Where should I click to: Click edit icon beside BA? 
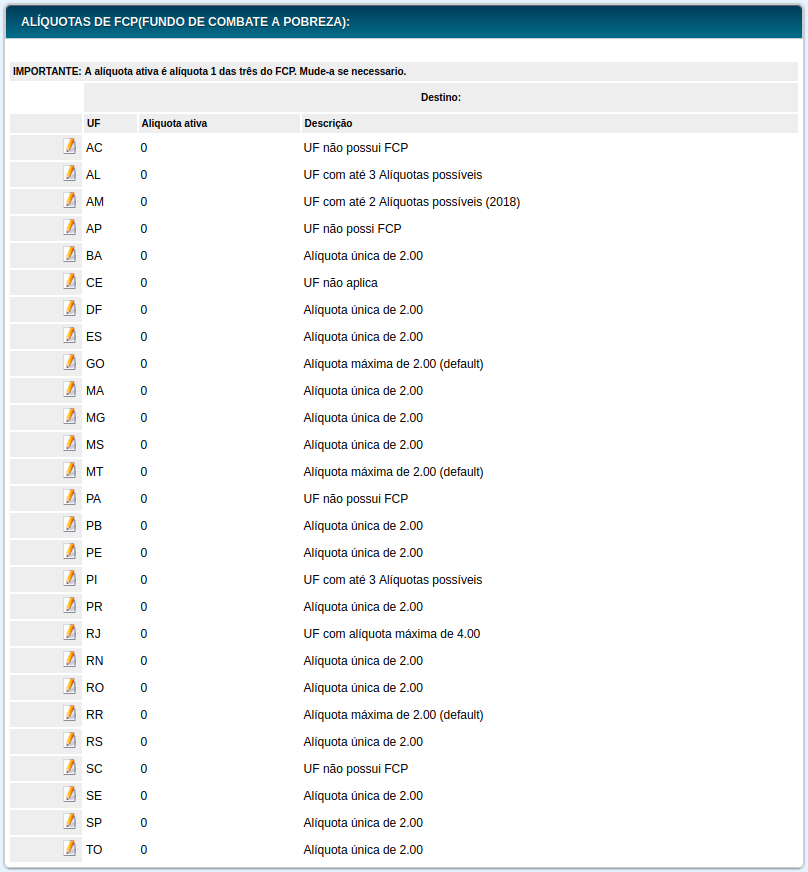[70, 254]
